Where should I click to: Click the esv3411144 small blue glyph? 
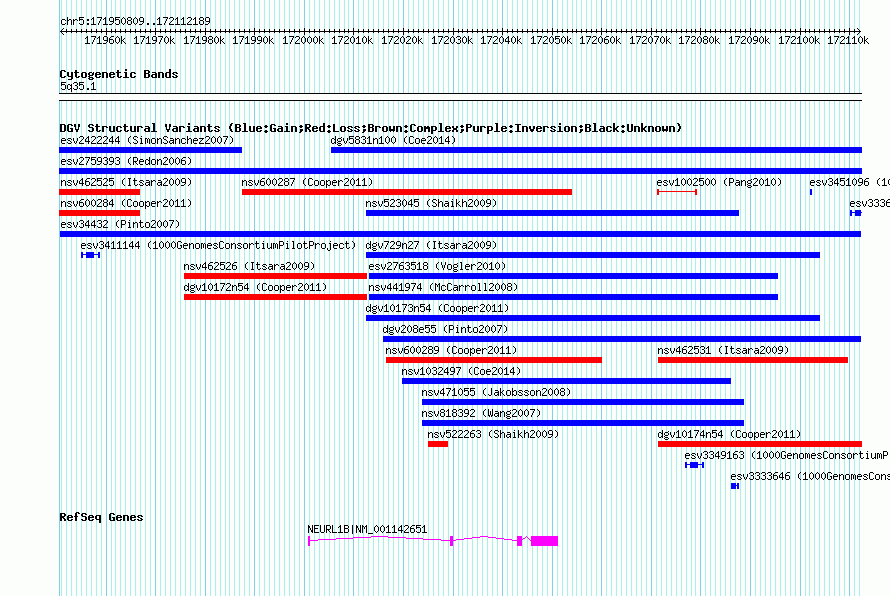90,255
